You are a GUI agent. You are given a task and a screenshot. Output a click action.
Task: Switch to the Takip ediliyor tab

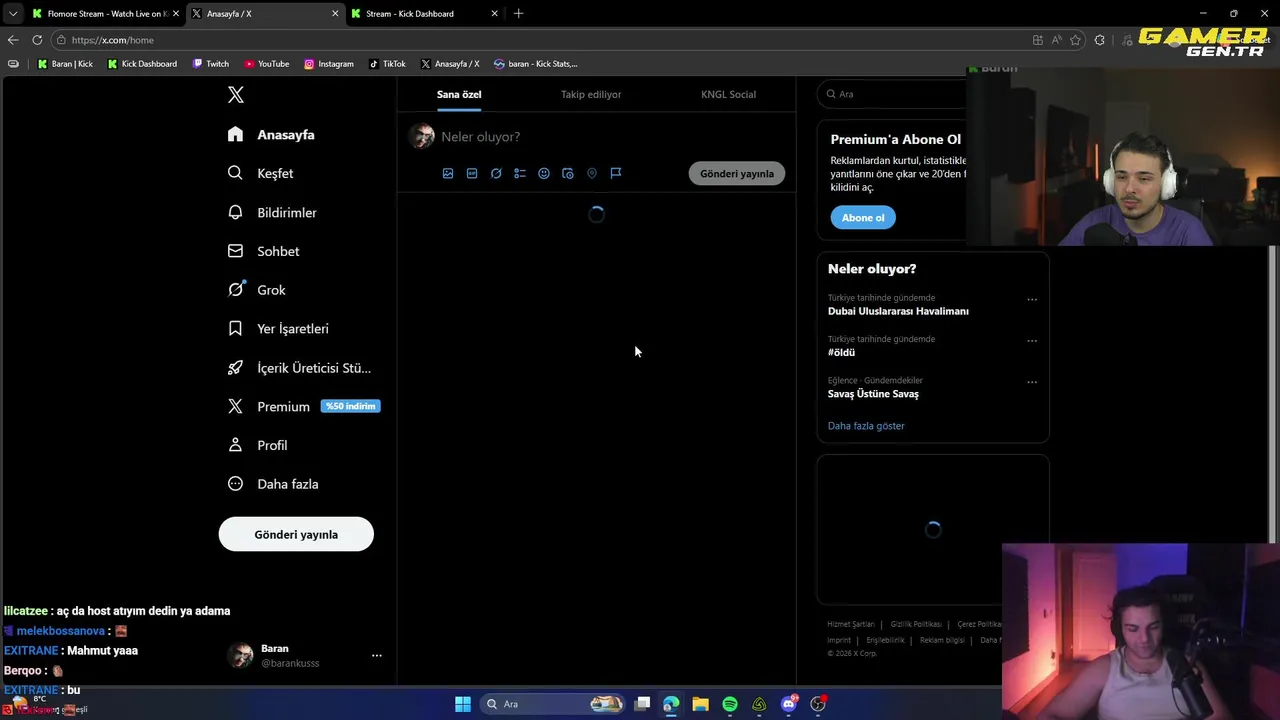(x=591, y=94)
